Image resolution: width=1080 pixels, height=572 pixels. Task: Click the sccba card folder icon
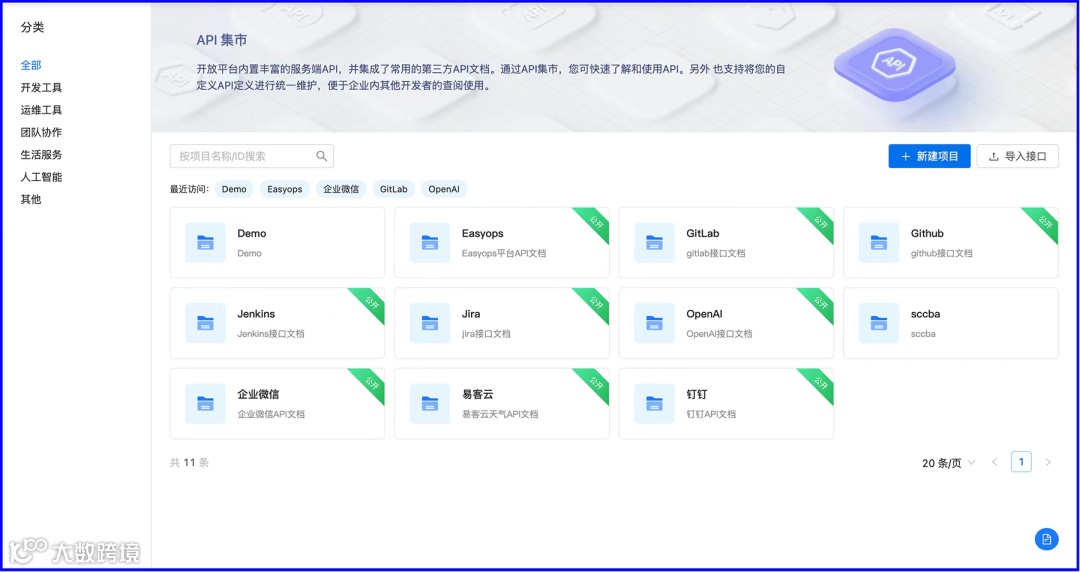[879, 323]
